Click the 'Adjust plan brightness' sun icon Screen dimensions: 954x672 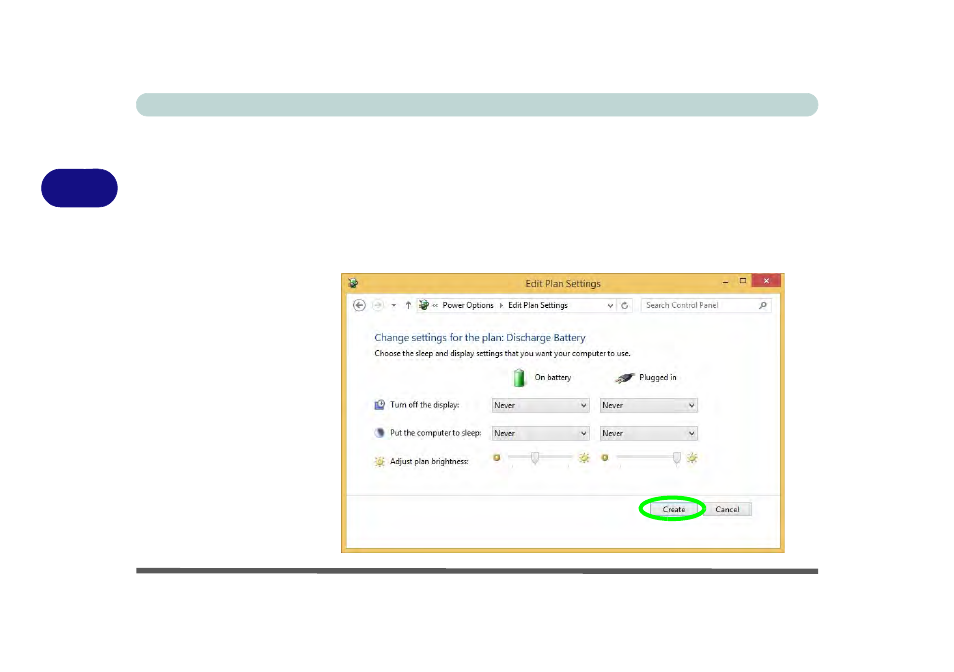tap(380, 462)
